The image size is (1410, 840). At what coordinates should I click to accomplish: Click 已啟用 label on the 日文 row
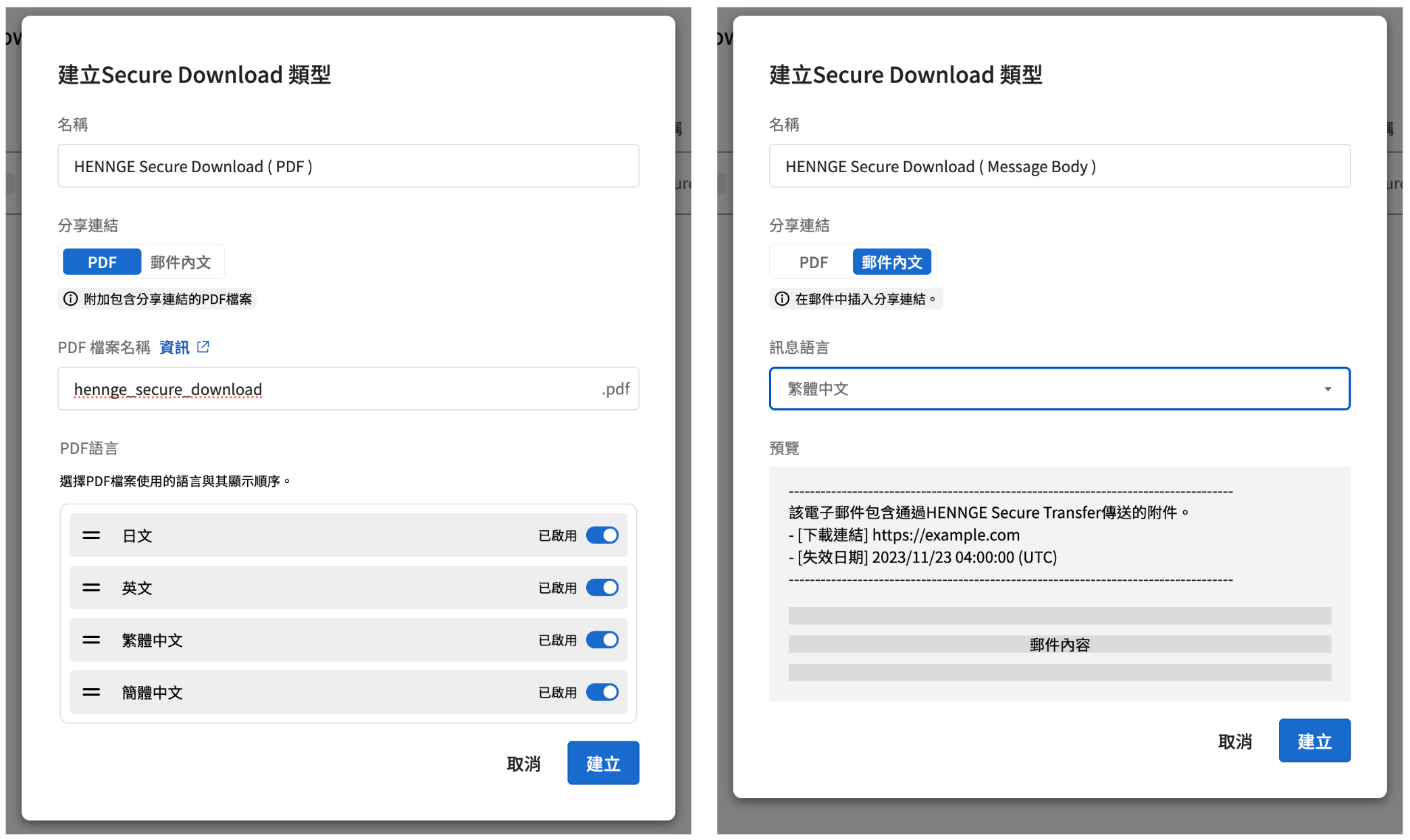(558, 535)
